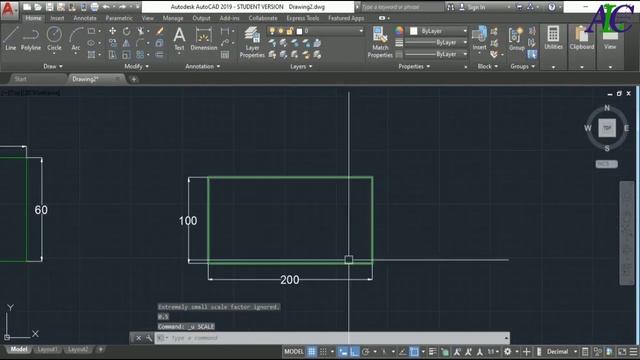Toggle snap mode in status bar
Viewport: 640px width, 360px height.
click(323, 351)
